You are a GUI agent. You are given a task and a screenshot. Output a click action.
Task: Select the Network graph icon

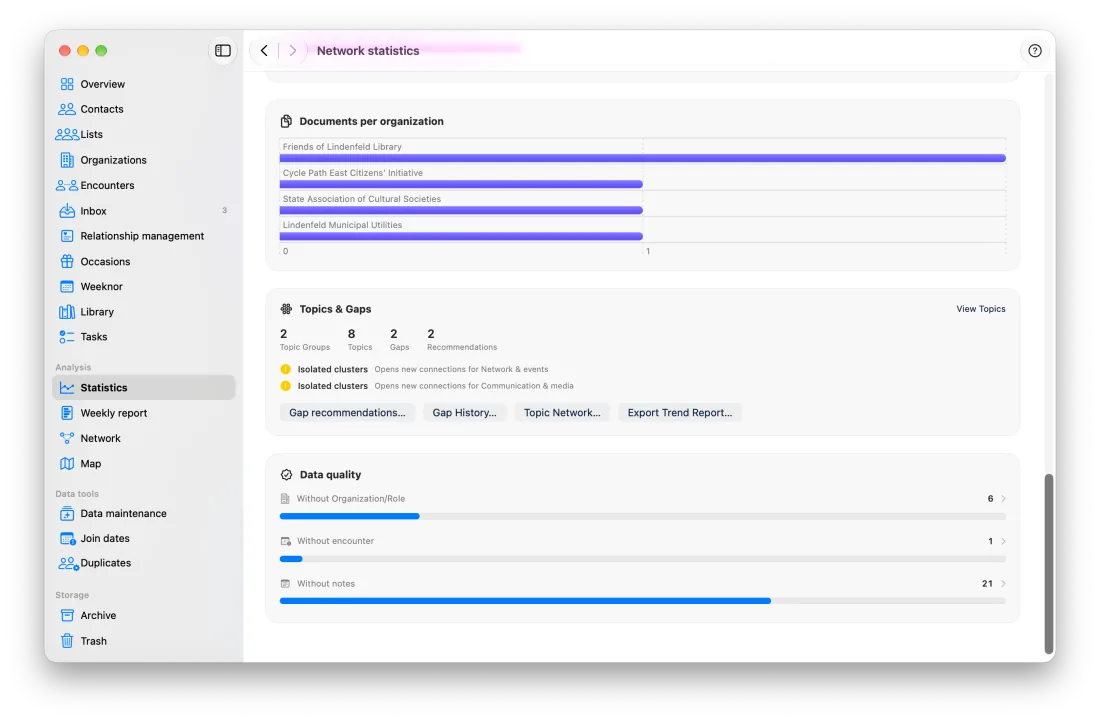tap(67, 438)
